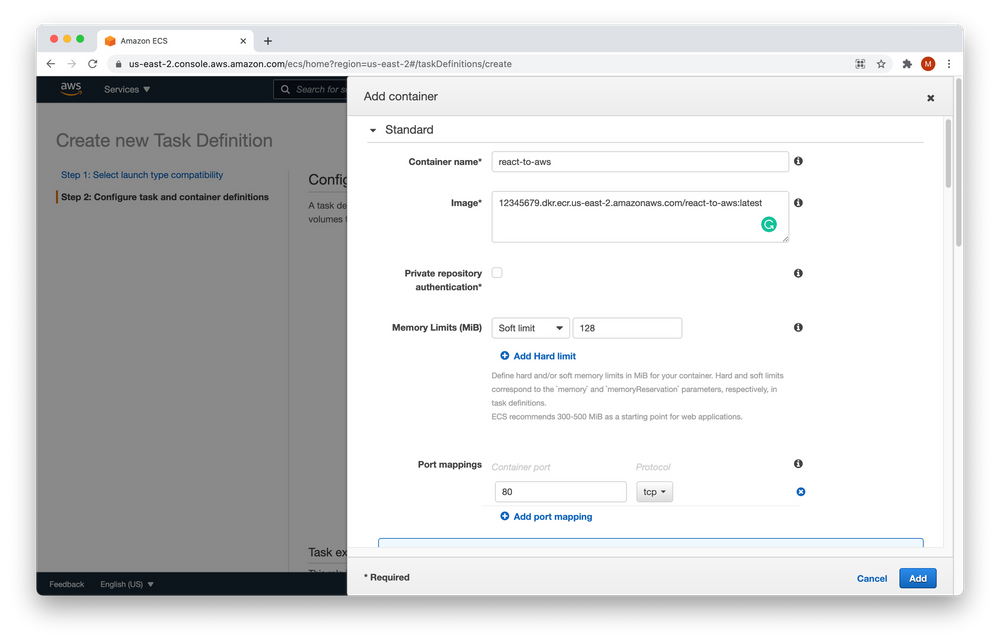Click the info icon beside Container name

[x=798, y=162]
